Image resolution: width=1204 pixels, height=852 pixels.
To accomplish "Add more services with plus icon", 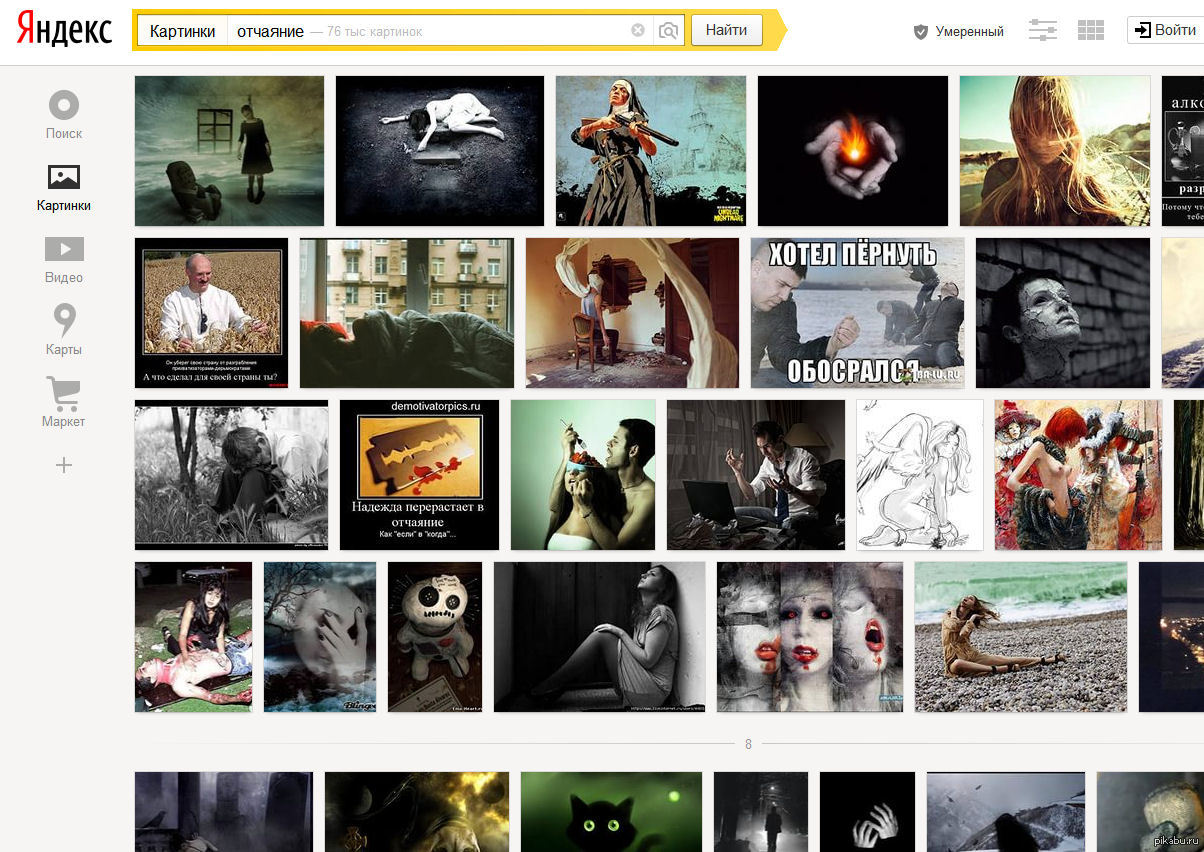I will (64, 465).
